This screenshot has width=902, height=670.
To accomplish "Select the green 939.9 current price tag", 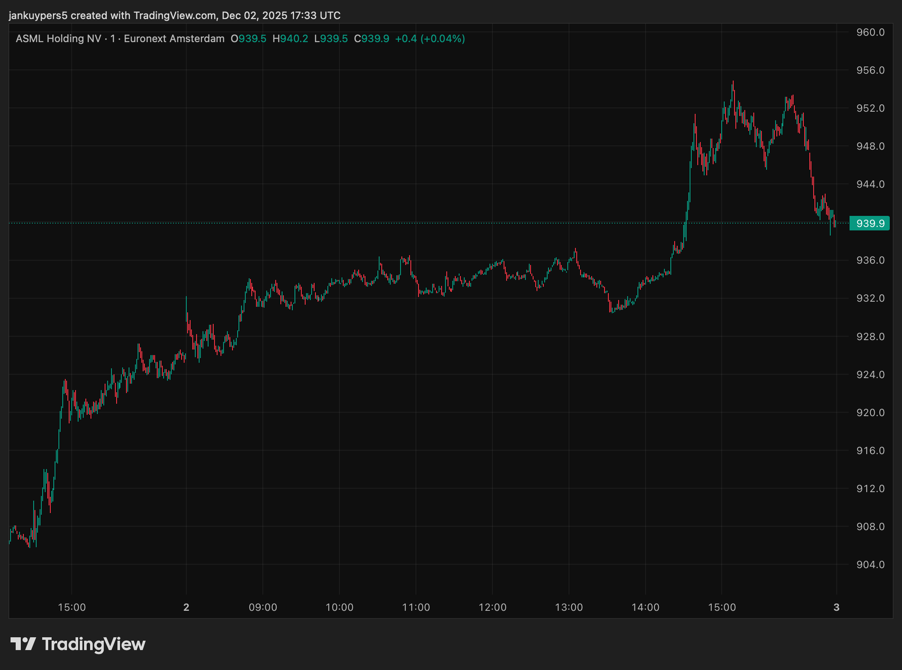I will 869,223.
